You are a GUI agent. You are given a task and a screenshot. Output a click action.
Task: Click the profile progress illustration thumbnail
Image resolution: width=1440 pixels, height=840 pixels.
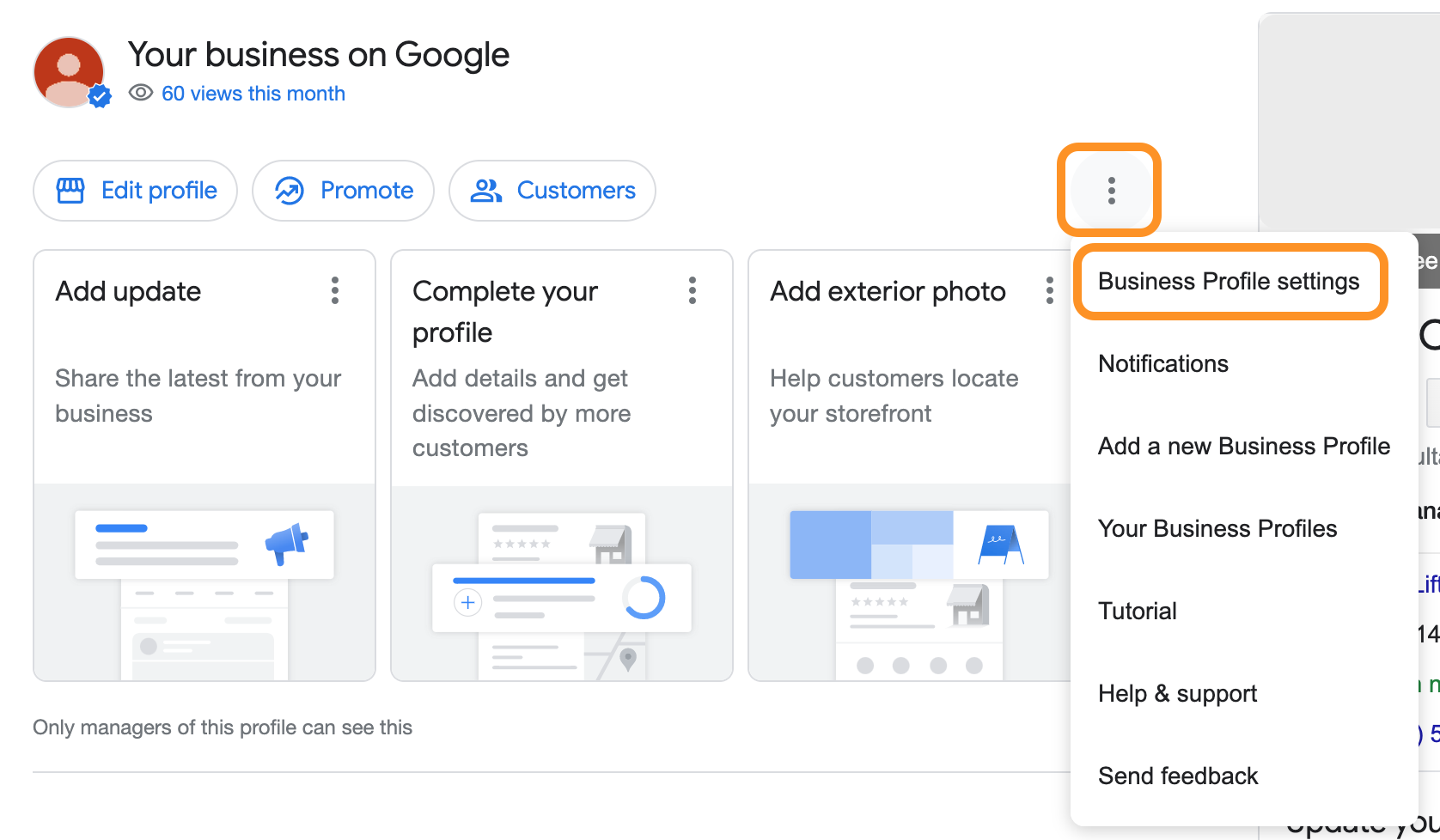[x=562, y=583]
